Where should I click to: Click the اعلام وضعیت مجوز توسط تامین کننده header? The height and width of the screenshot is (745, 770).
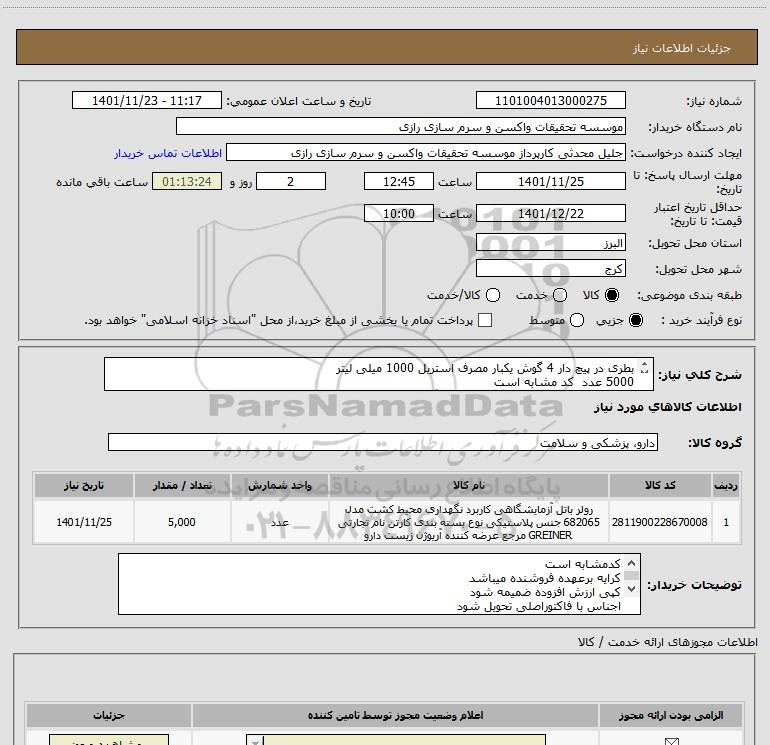click(x=395, y=715)
